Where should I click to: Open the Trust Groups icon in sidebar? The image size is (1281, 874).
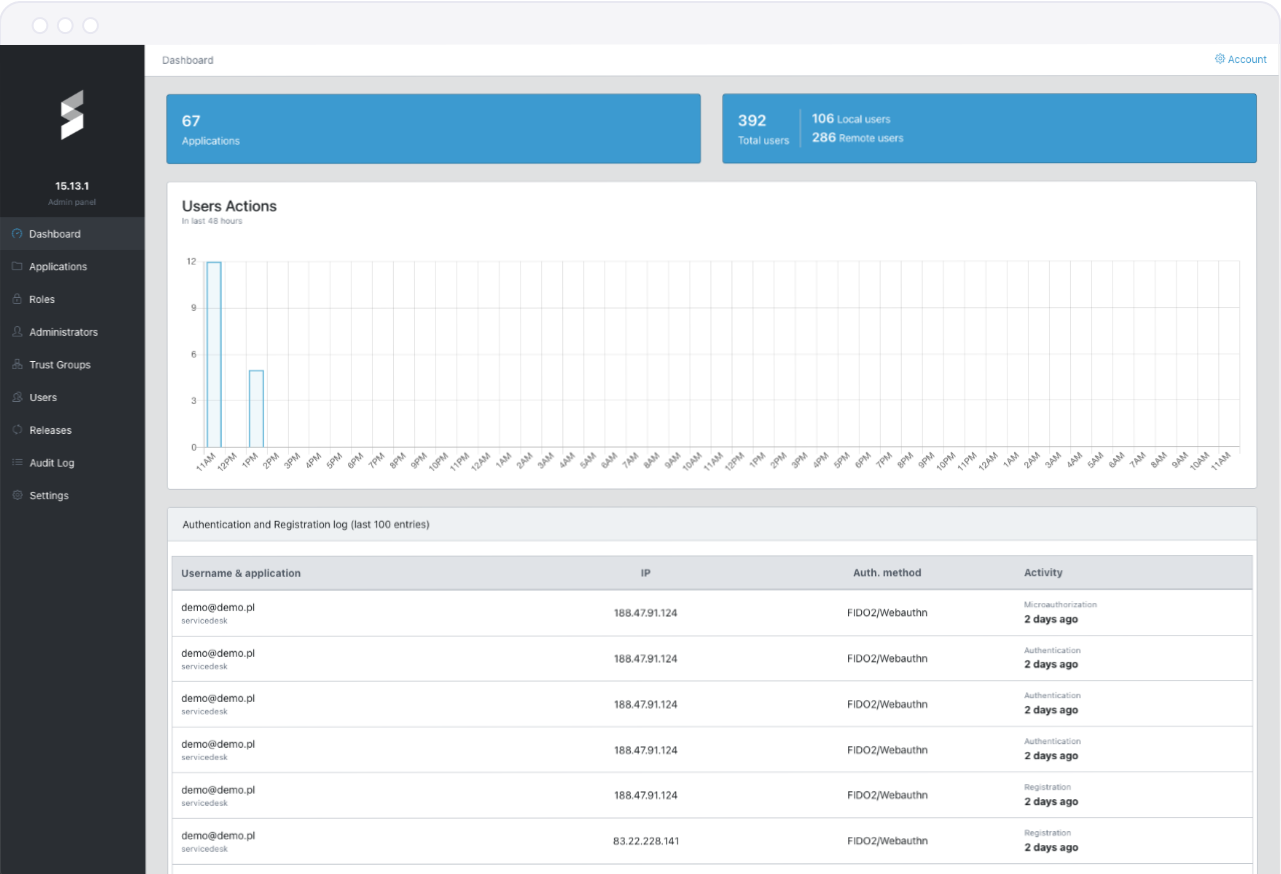tap(16, 364)
